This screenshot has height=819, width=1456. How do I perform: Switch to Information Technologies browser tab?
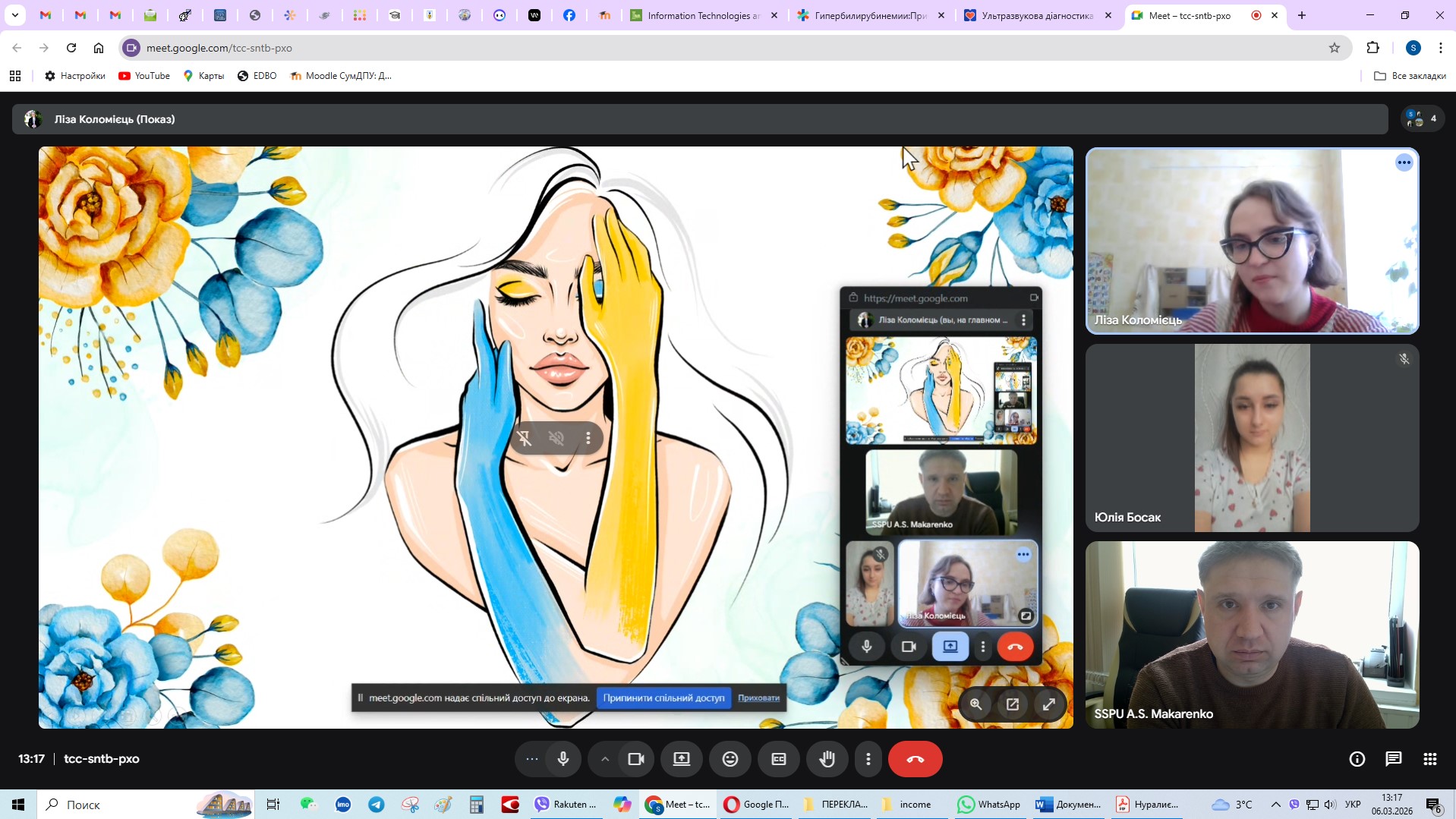coord(702,15)
